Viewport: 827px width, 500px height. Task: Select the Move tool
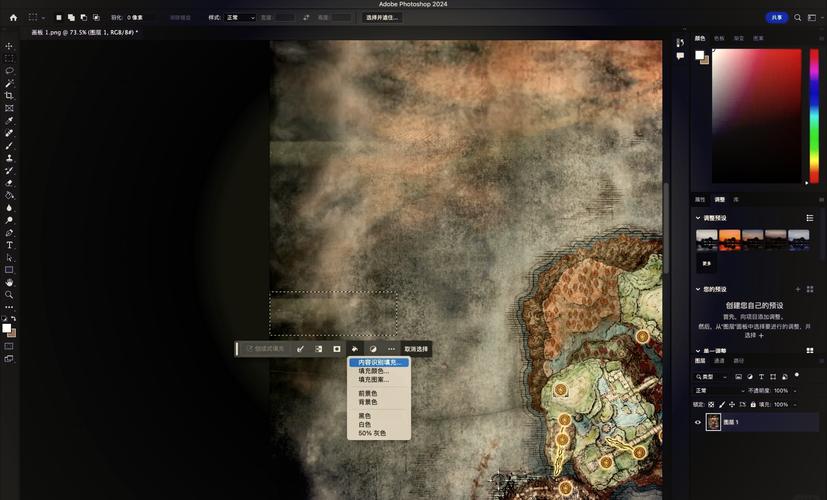pyautogui.click(x=9, y=46)
